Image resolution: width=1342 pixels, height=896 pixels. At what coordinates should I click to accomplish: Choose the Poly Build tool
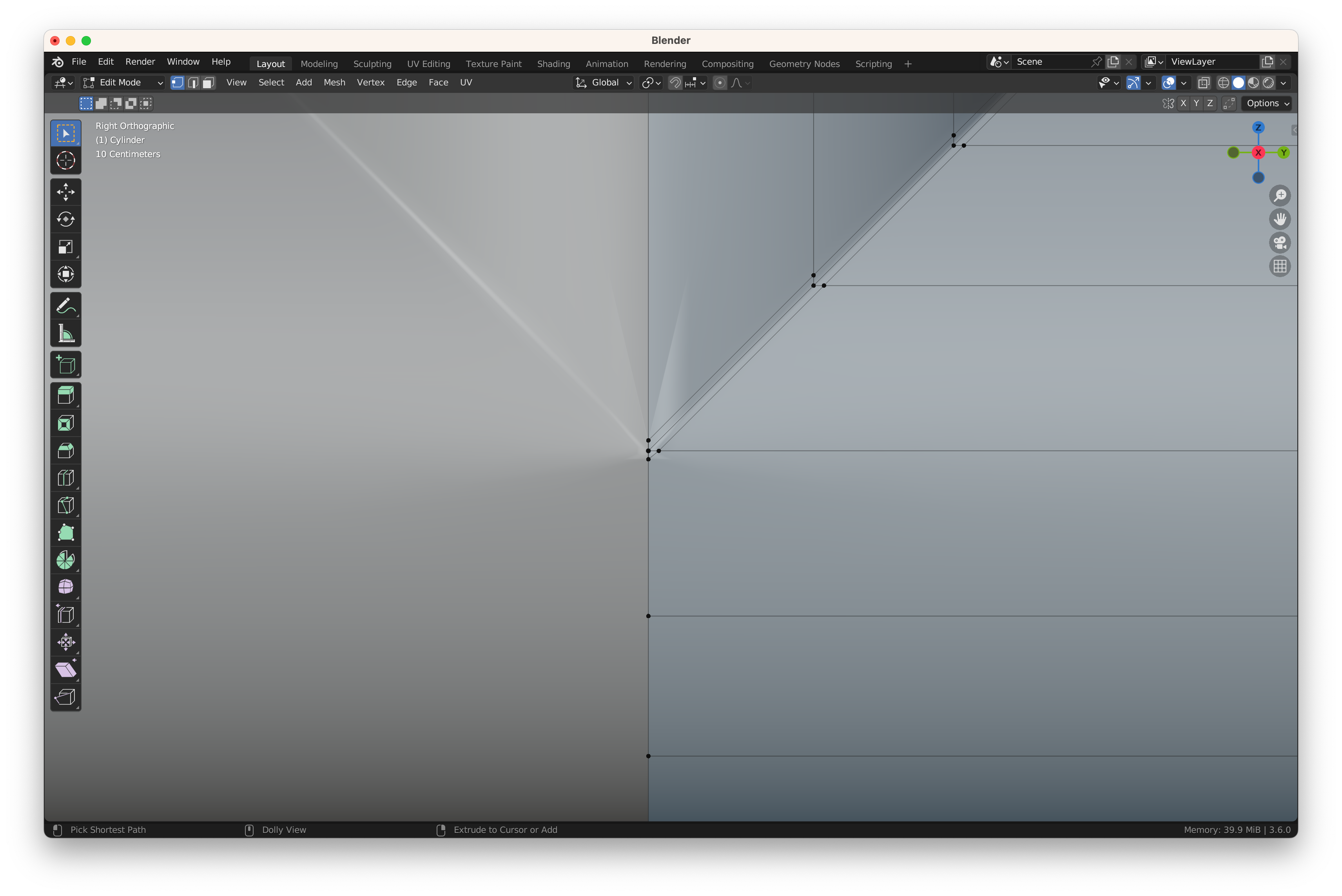click(66, 533)
